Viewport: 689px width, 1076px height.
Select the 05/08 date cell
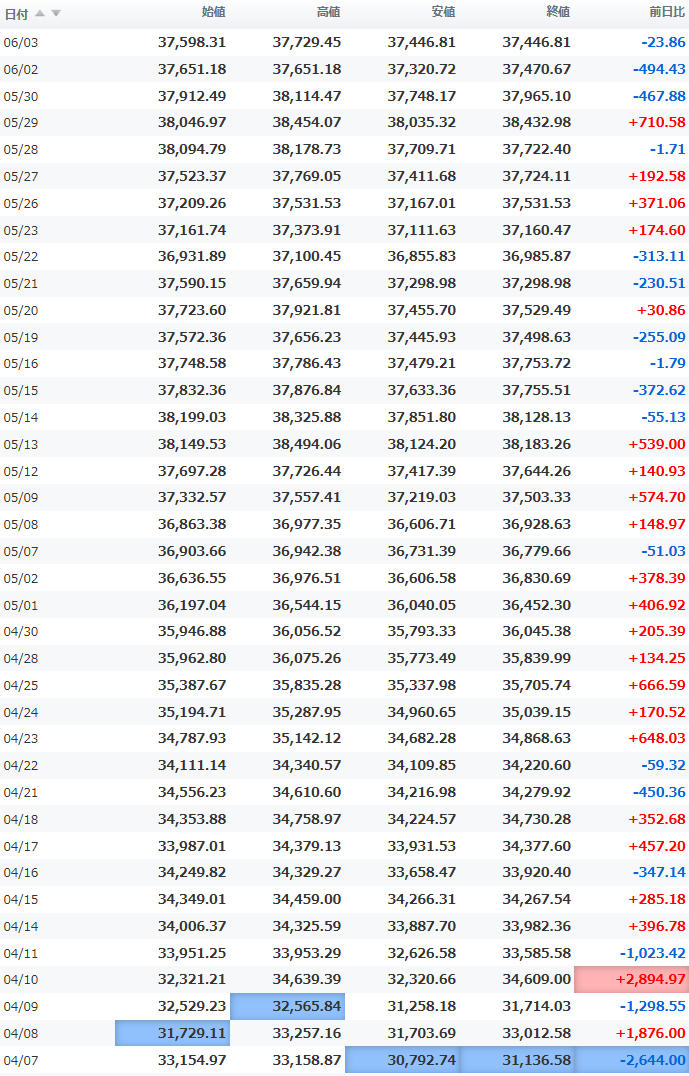(21, 524)
